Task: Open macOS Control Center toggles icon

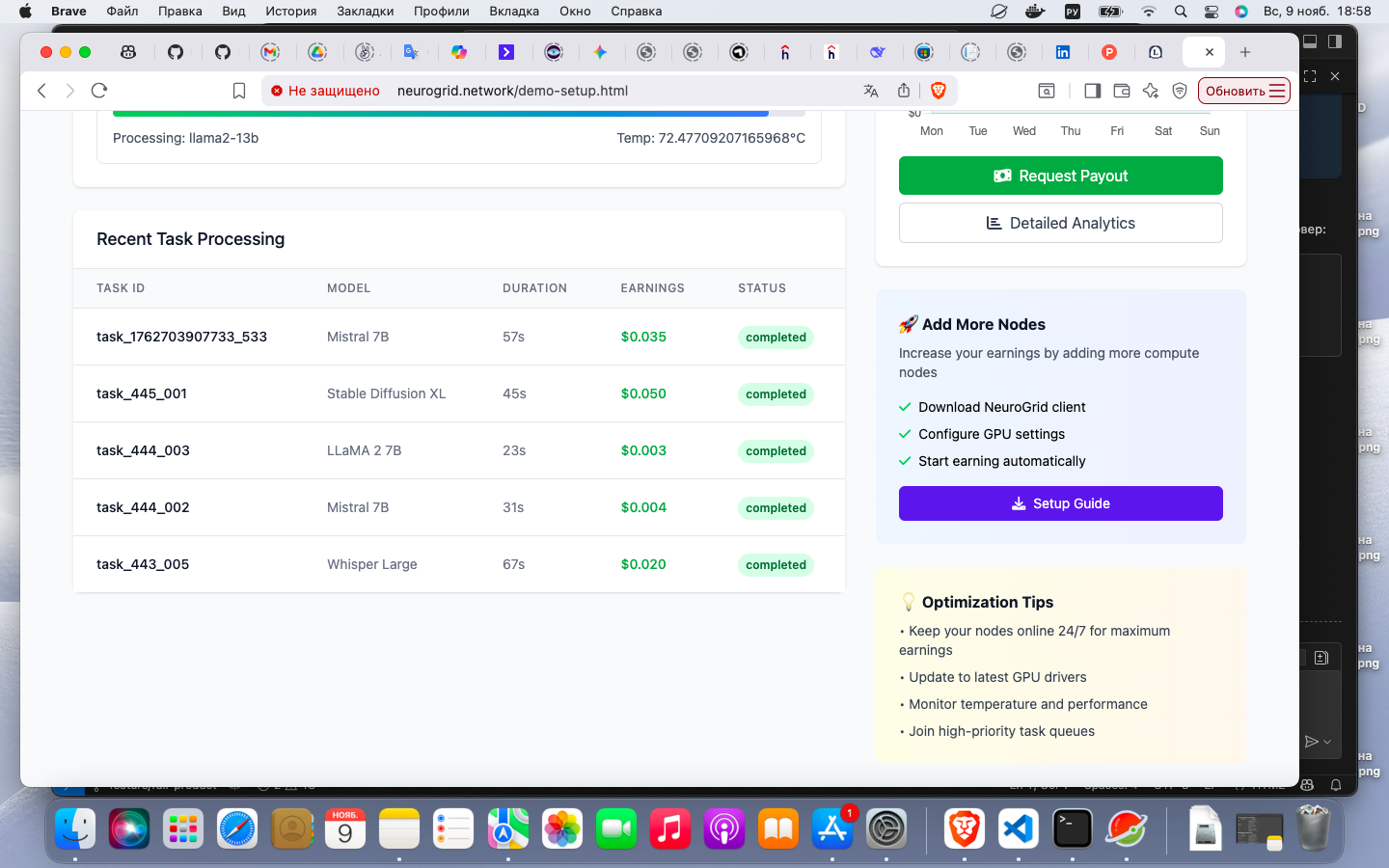Action: [1212, 12]
